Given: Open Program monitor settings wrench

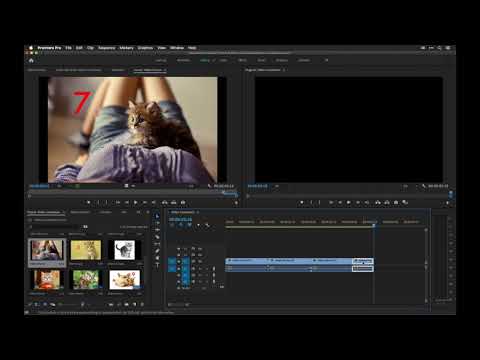Looking at the screenshot, I should tap(423, 186).
